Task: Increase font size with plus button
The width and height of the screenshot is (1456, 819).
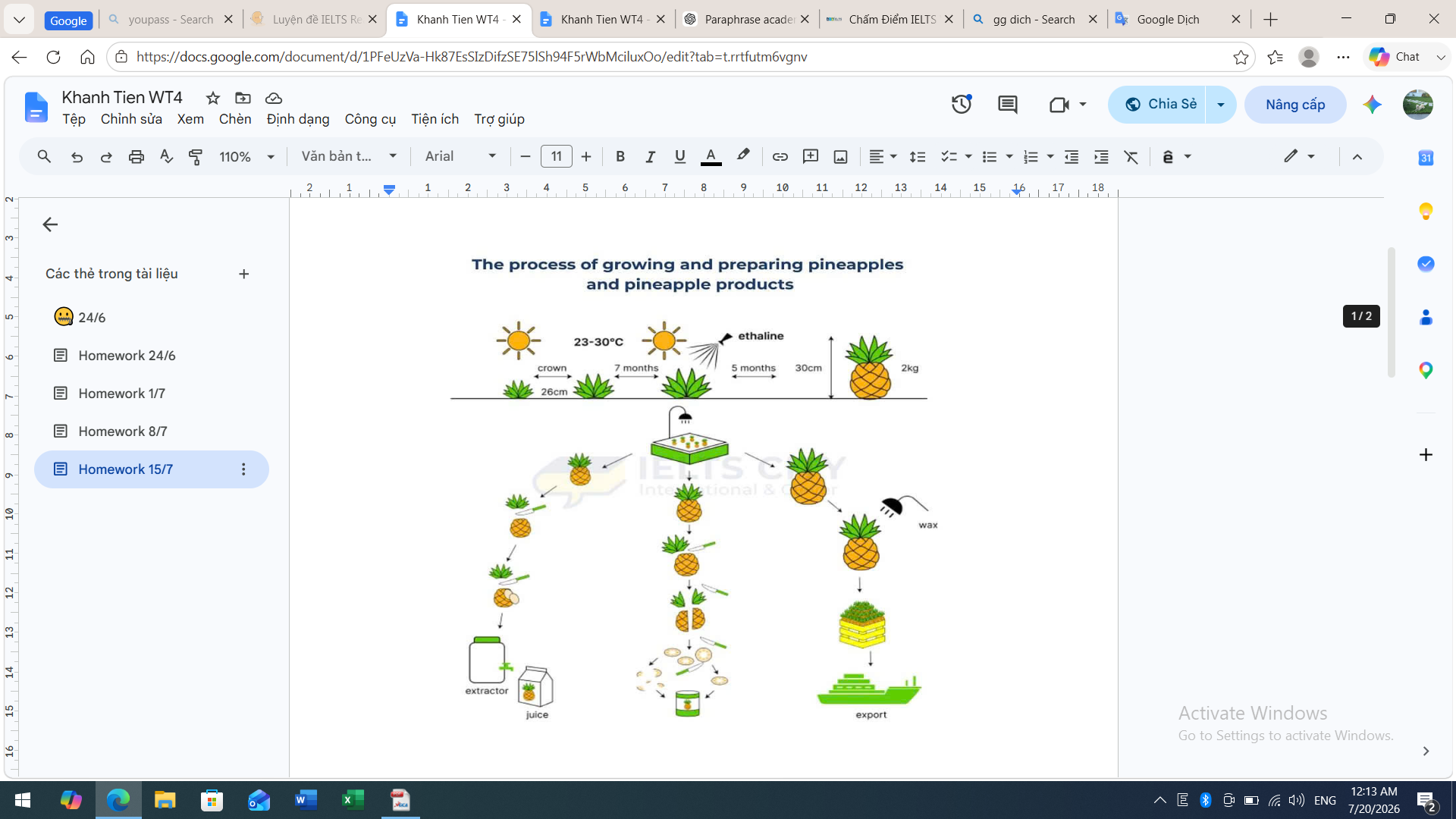Action: pyautogui.click(x=586, y=156)
